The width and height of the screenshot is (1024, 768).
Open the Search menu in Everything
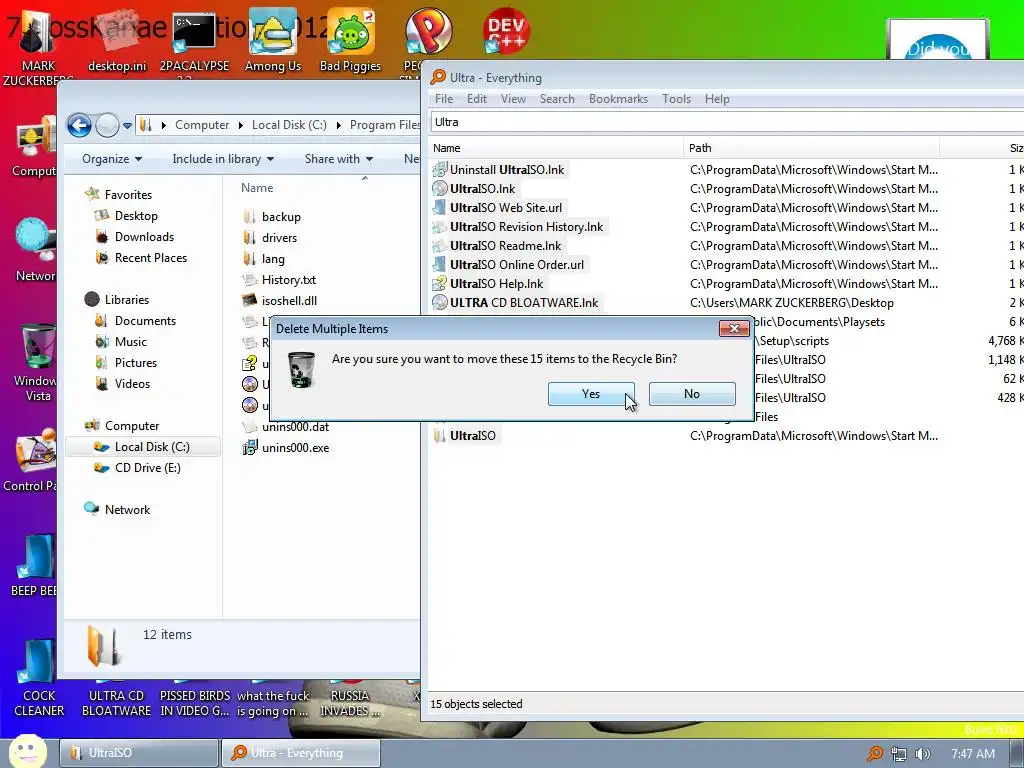coord(557,99)
